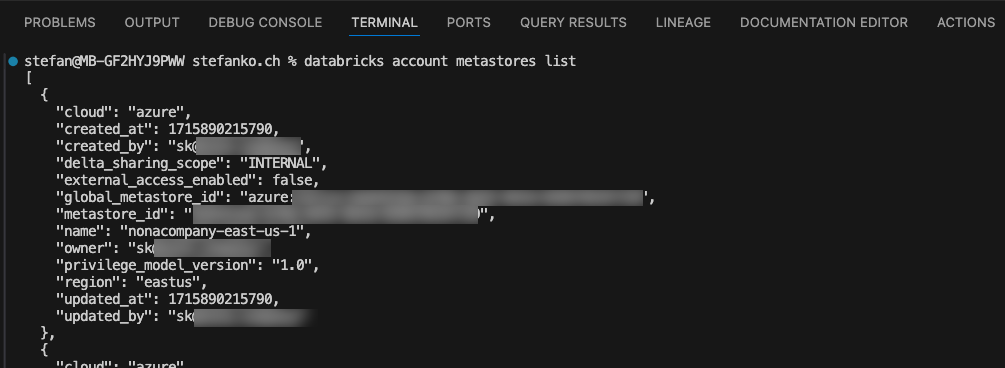Click the region "eastus" value
The width and height of the screenshot is (1005, 368).
[x=168, y=282]
